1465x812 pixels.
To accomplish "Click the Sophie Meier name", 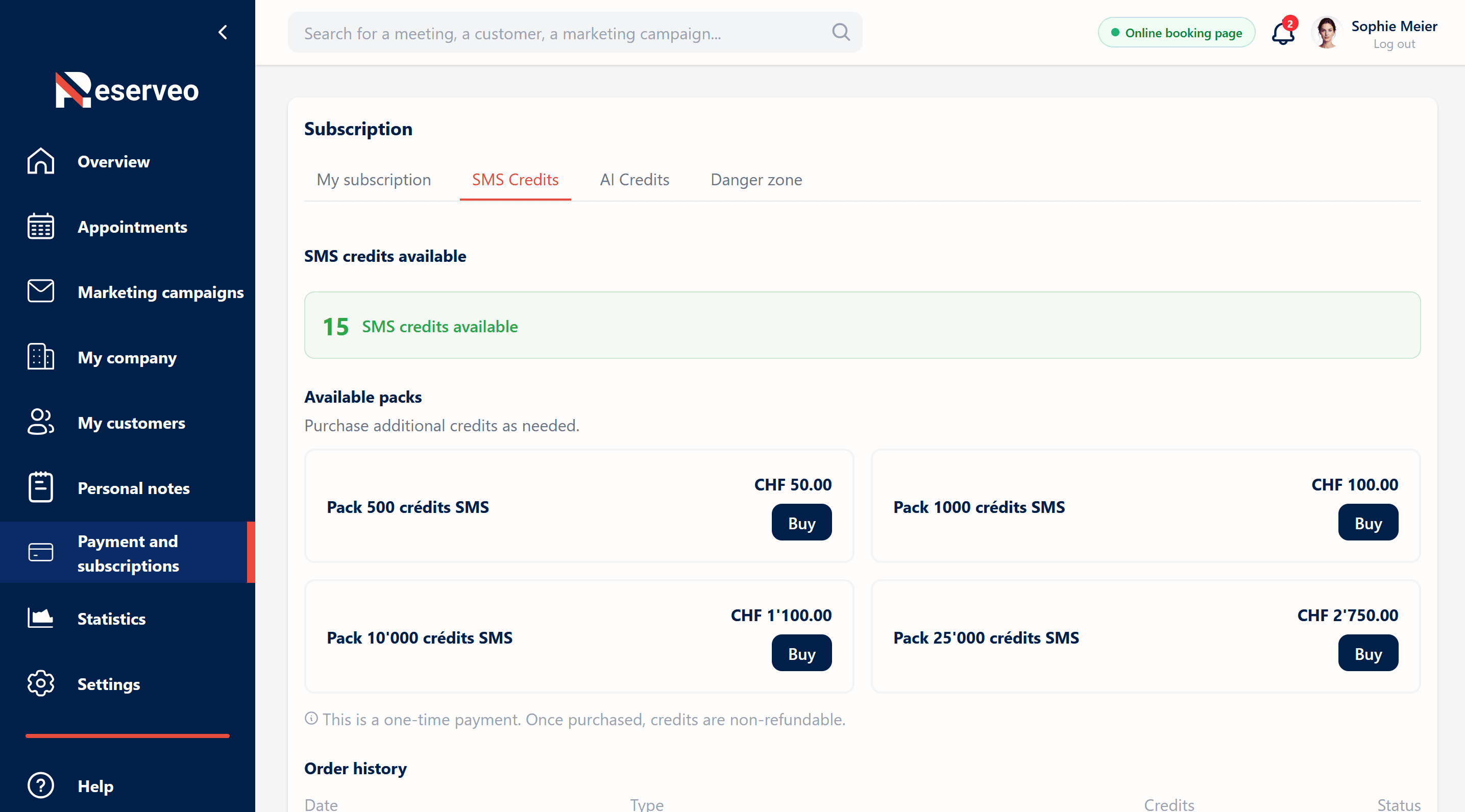I will click(1394, 26).
